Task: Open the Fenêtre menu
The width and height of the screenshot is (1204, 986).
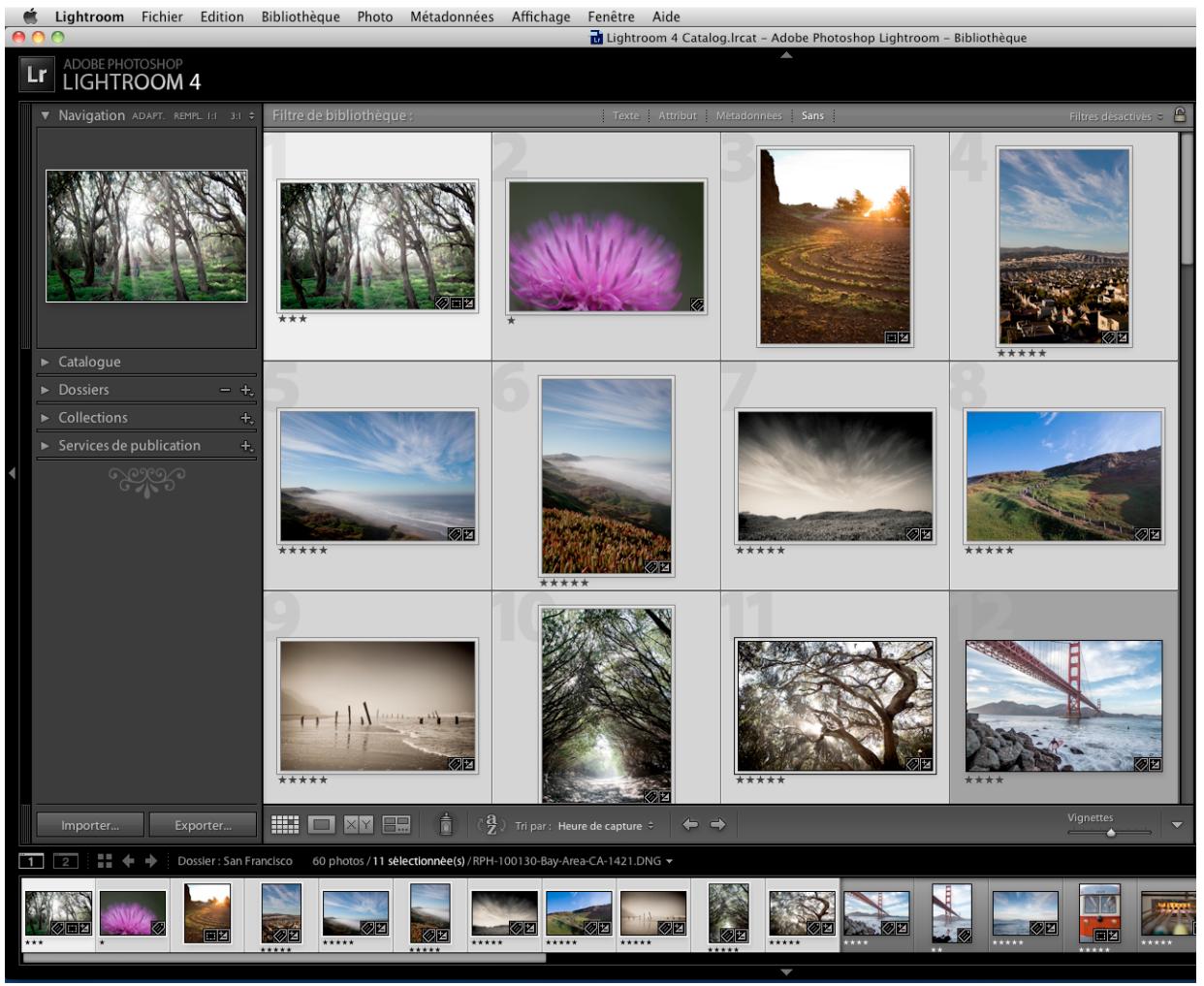Action: (x=611, y=16)
